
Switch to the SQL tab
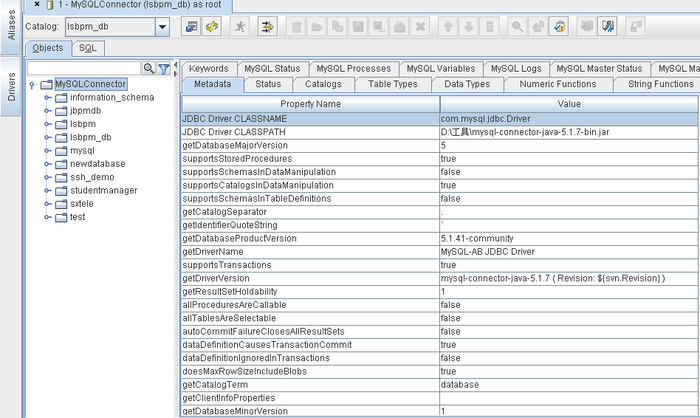88,48
